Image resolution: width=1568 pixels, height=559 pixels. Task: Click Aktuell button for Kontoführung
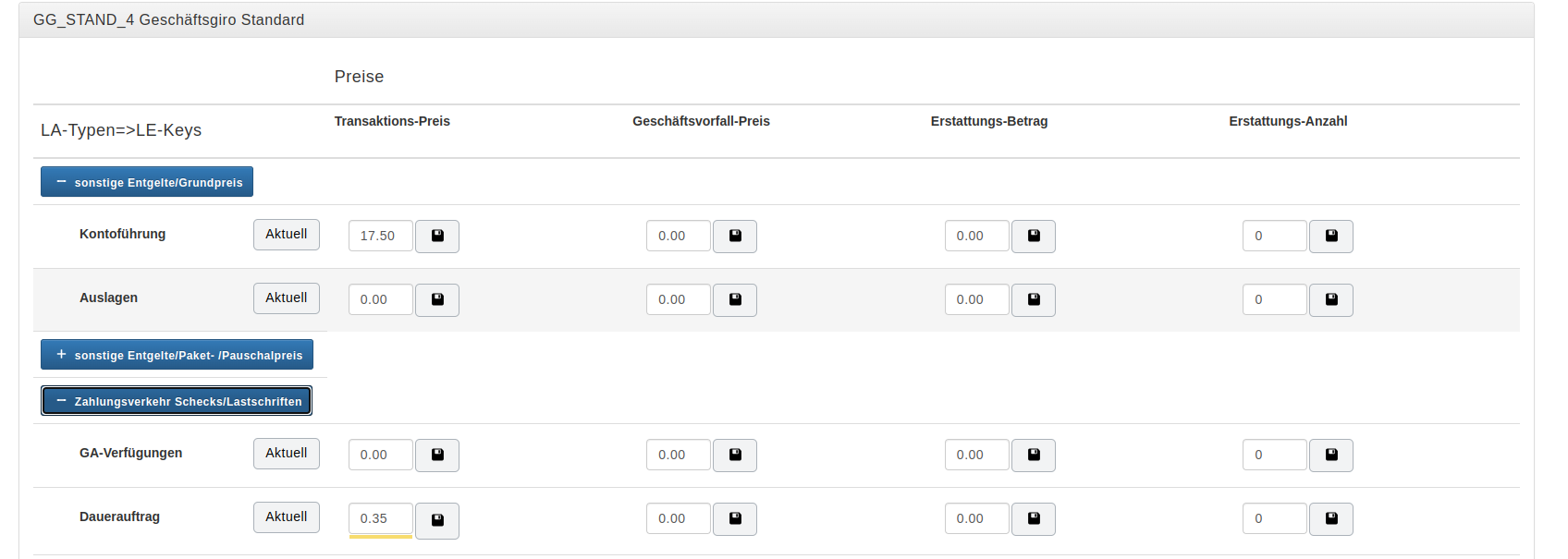(287, 235)
